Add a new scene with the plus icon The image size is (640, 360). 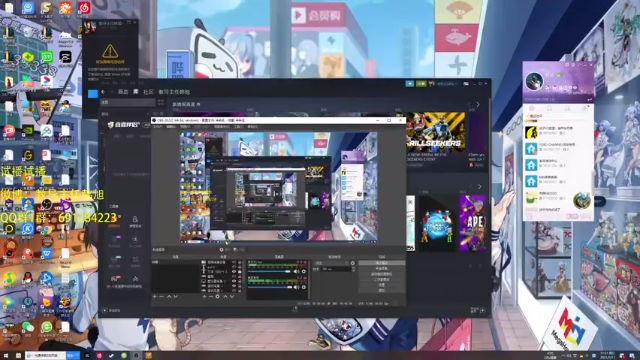[155, 297]
